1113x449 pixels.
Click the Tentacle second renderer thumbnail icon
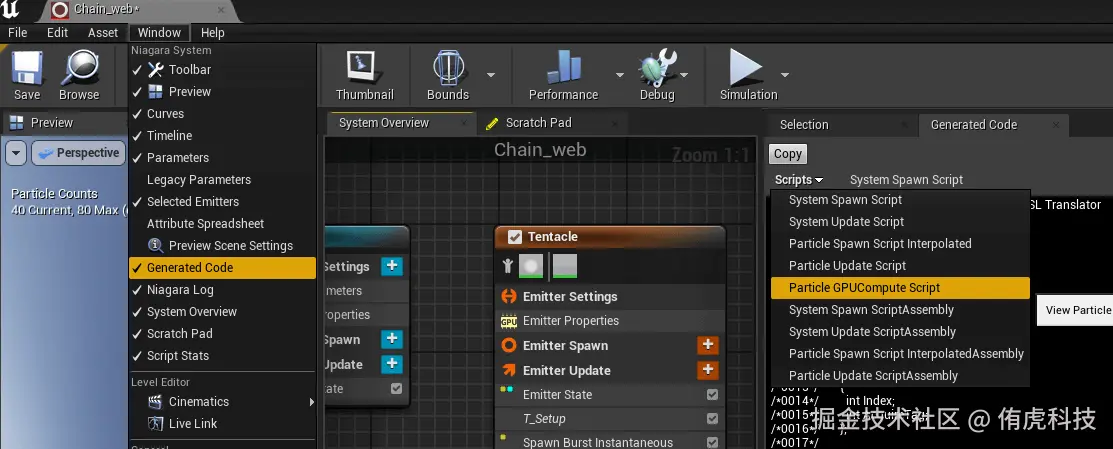[x=565, y=266]
